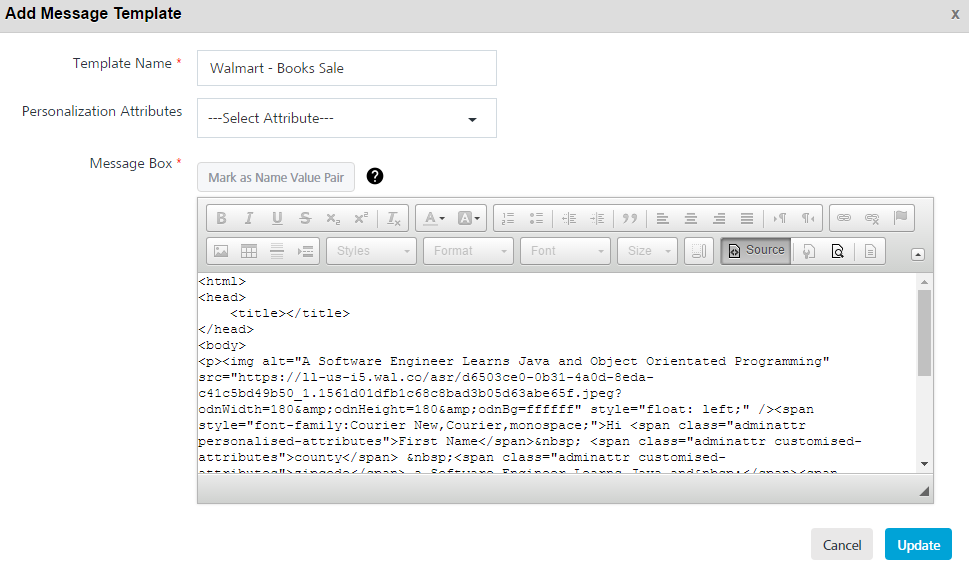Insert an image with the image icon
Image resolution: width=969 pixels, height=569 pixels.
pos(221,251)
